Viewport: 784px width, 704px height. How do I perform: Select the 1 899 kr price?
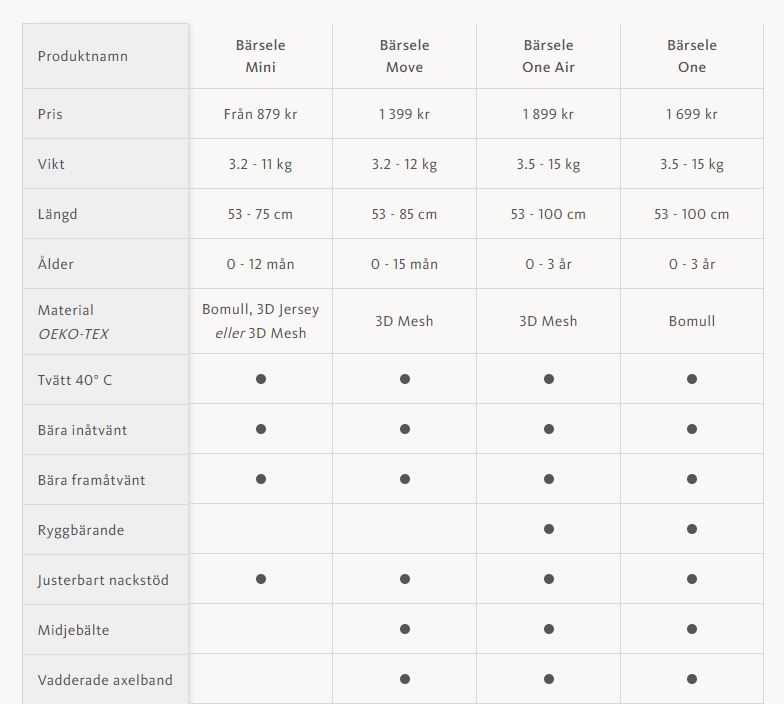click(x=548, y=114)
